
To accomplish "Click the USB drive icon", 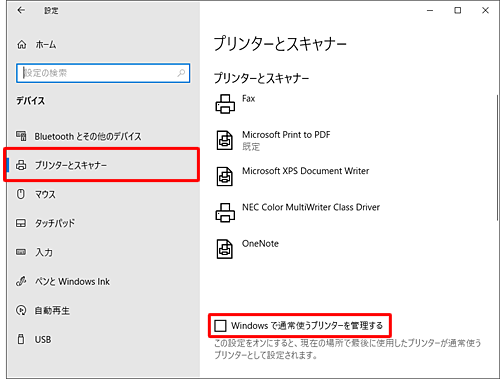I will pyautogui.click(x=21, y=339).
